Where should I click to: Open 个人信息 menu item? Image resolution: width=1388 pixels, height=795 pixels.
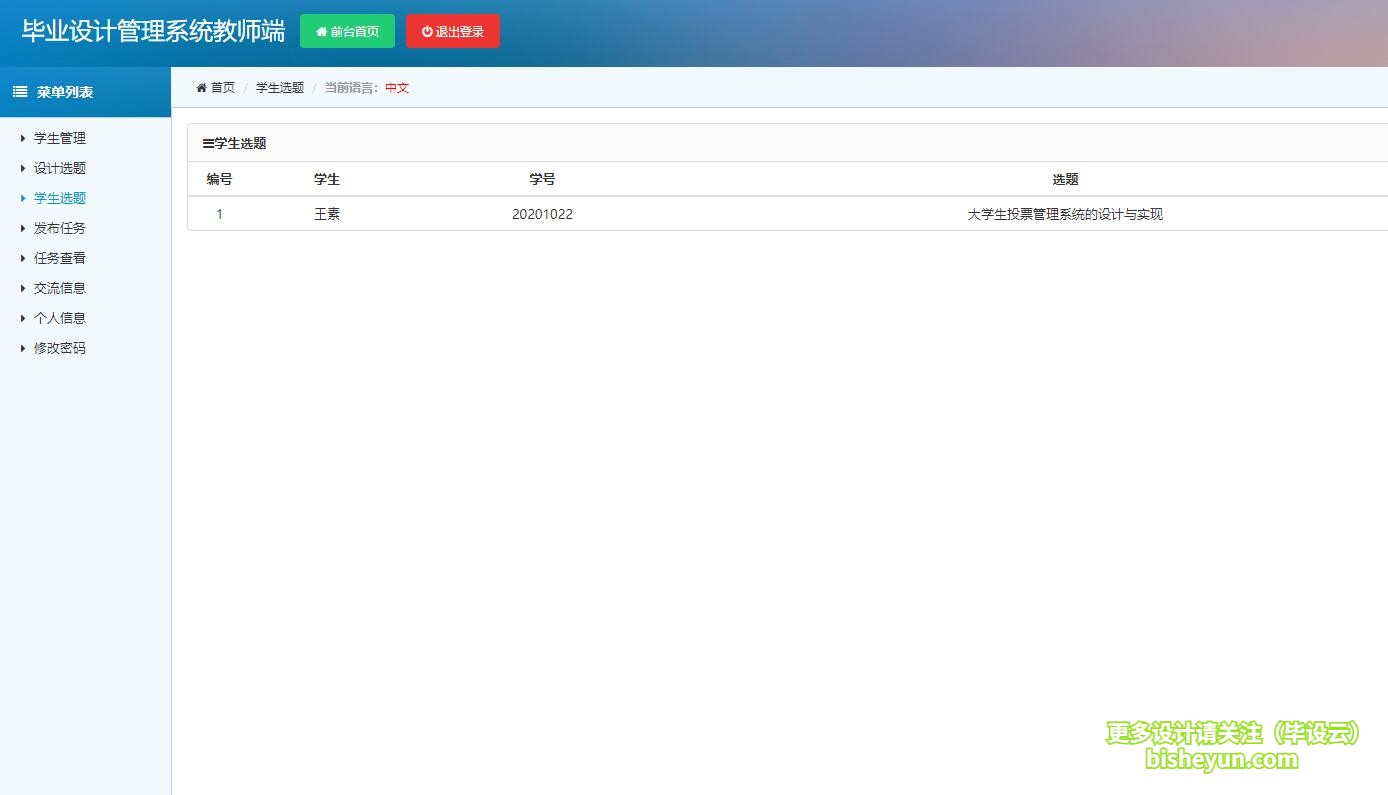[60, 318]
